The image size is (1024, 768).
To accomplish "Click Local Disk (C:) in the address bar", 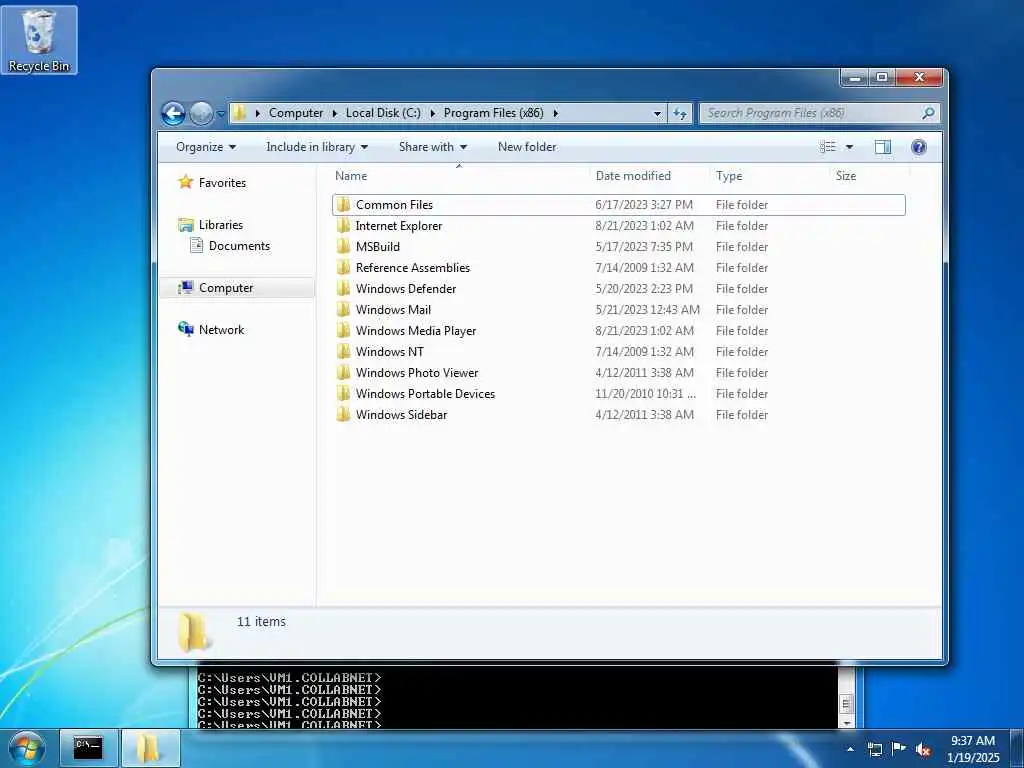I will click(x=383, y=113).
